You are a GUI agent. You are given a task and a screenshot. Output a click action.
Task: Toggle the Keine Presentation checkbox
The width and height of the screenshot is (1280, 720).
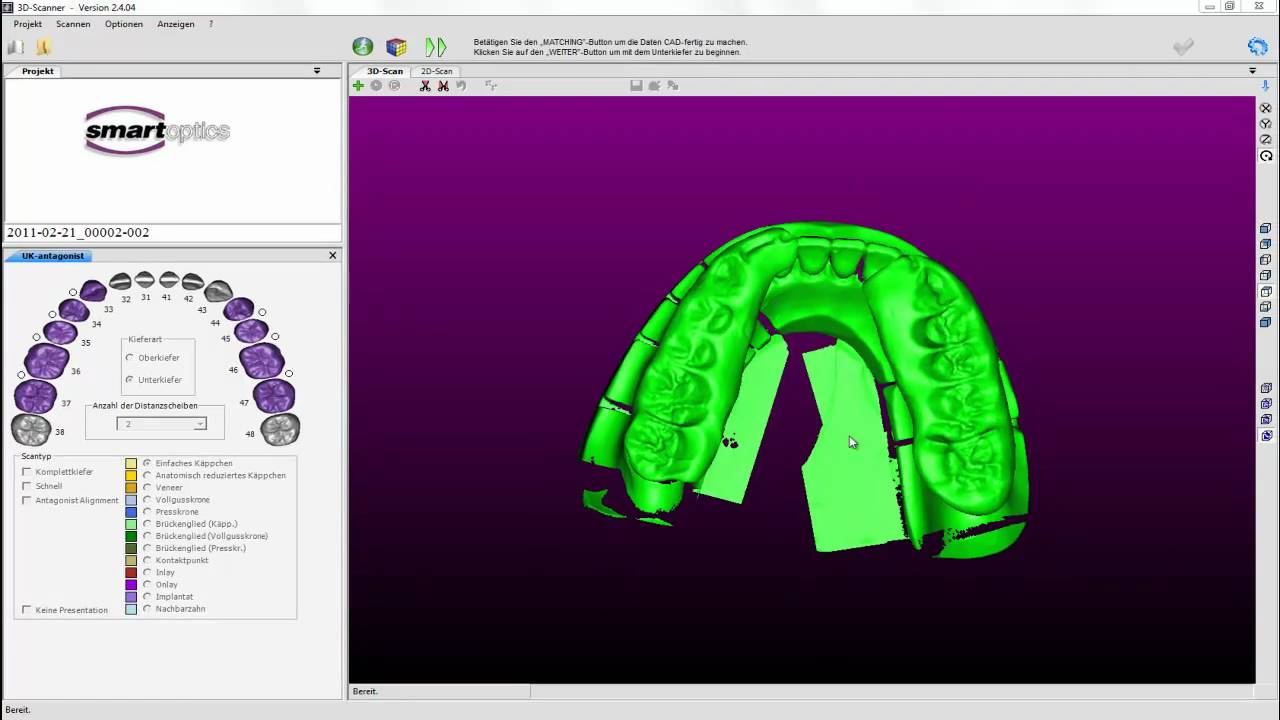coord(27,610)
